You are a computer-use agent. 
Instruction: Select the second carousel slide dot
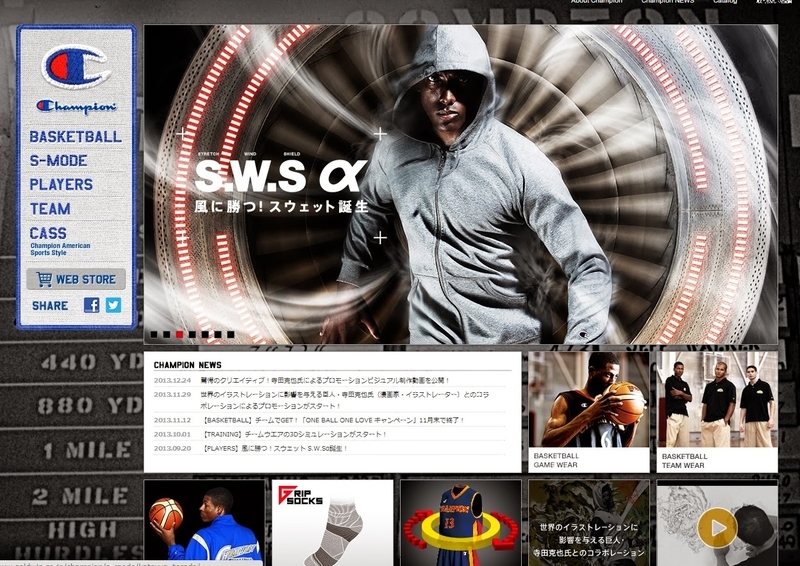click(166, 335)
